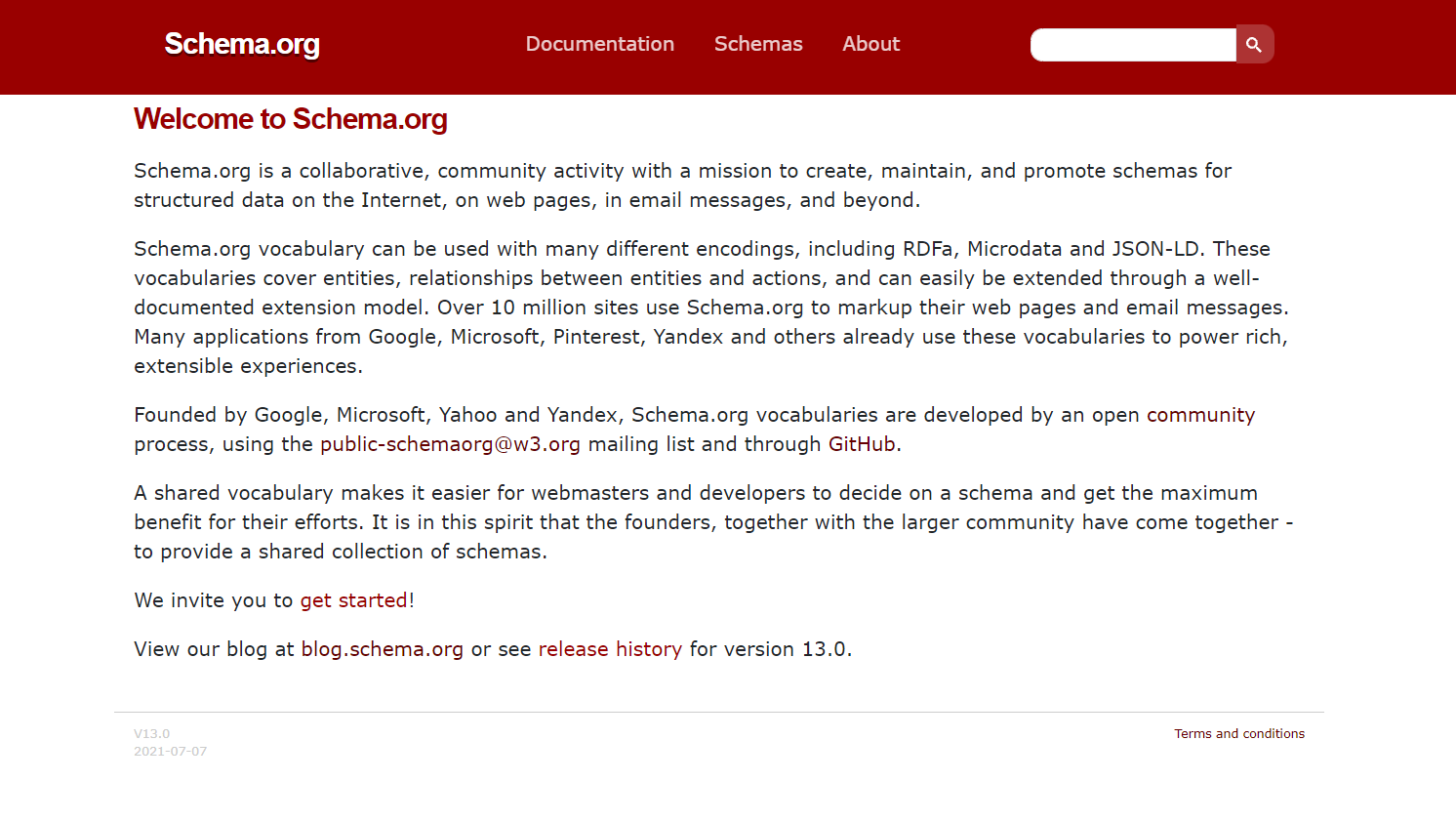This screenshot has height=822, width=1456.
Task: Focus the search input field
Action: (x=1134, y=45)
